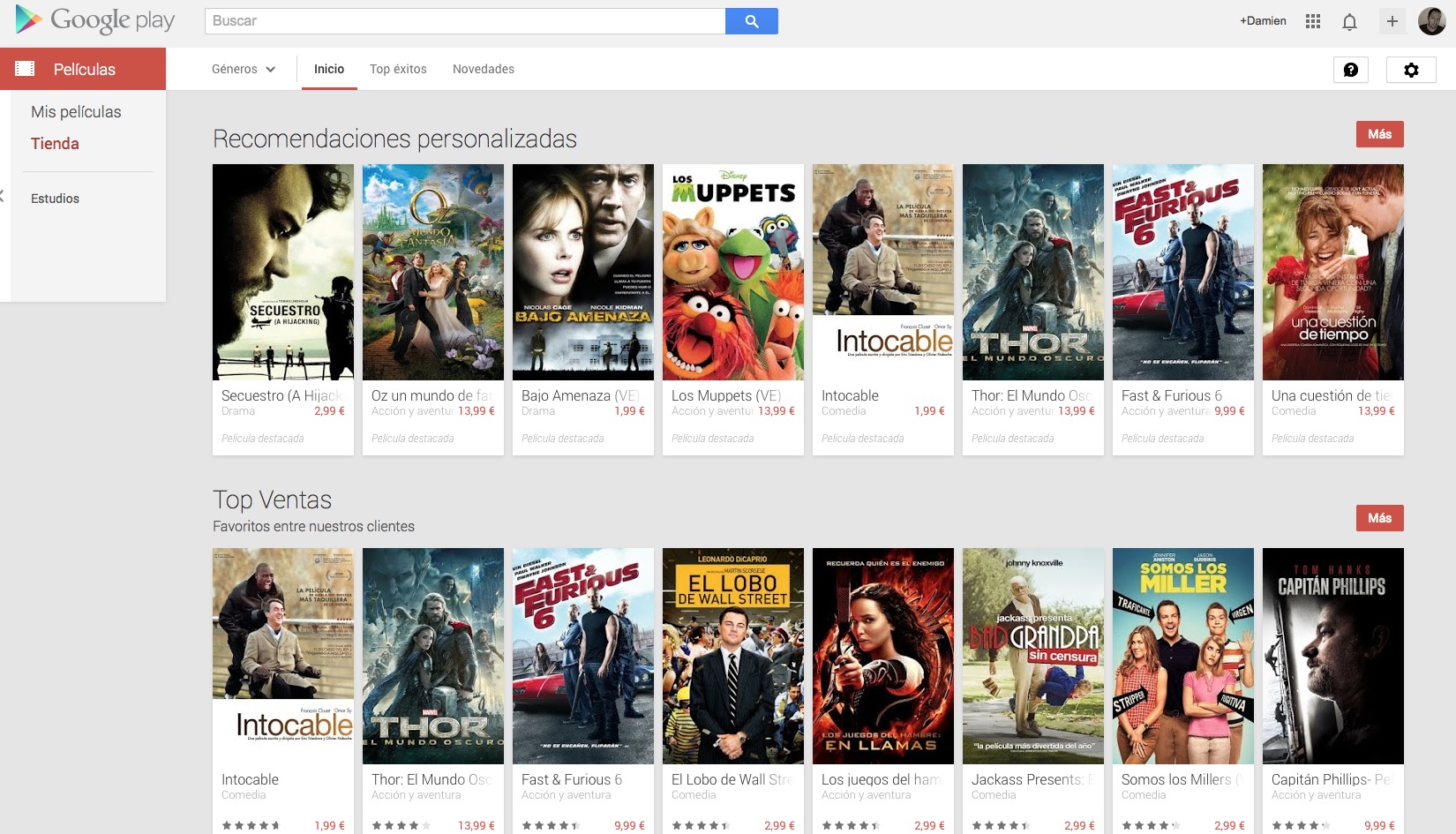Screen dimensions: 1456x834
Task: Open the Estudios sidebar link
Action: pyautogui.click(x=55, y=199)
